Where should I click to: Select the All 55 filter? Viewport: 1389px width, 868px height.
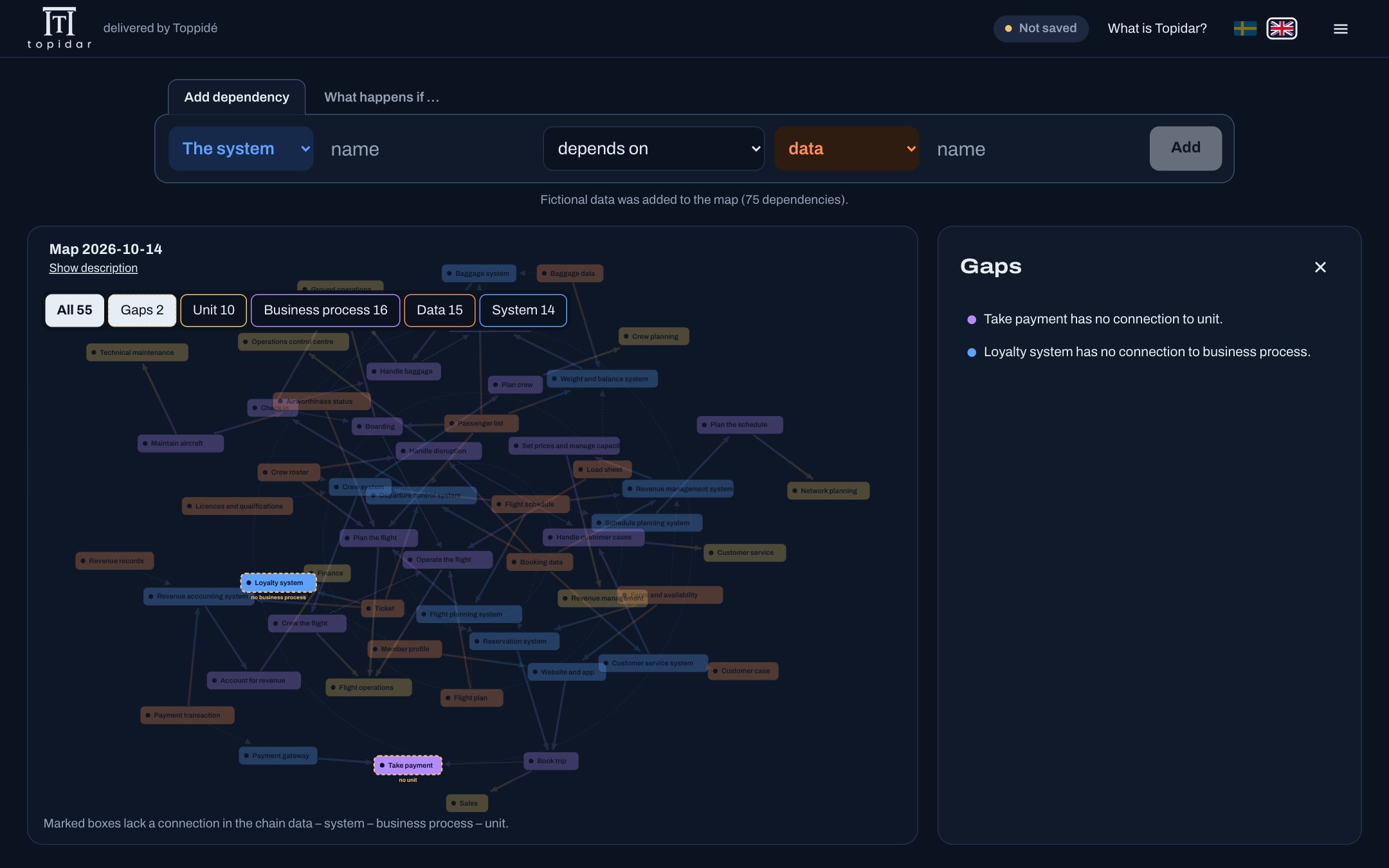75,310
